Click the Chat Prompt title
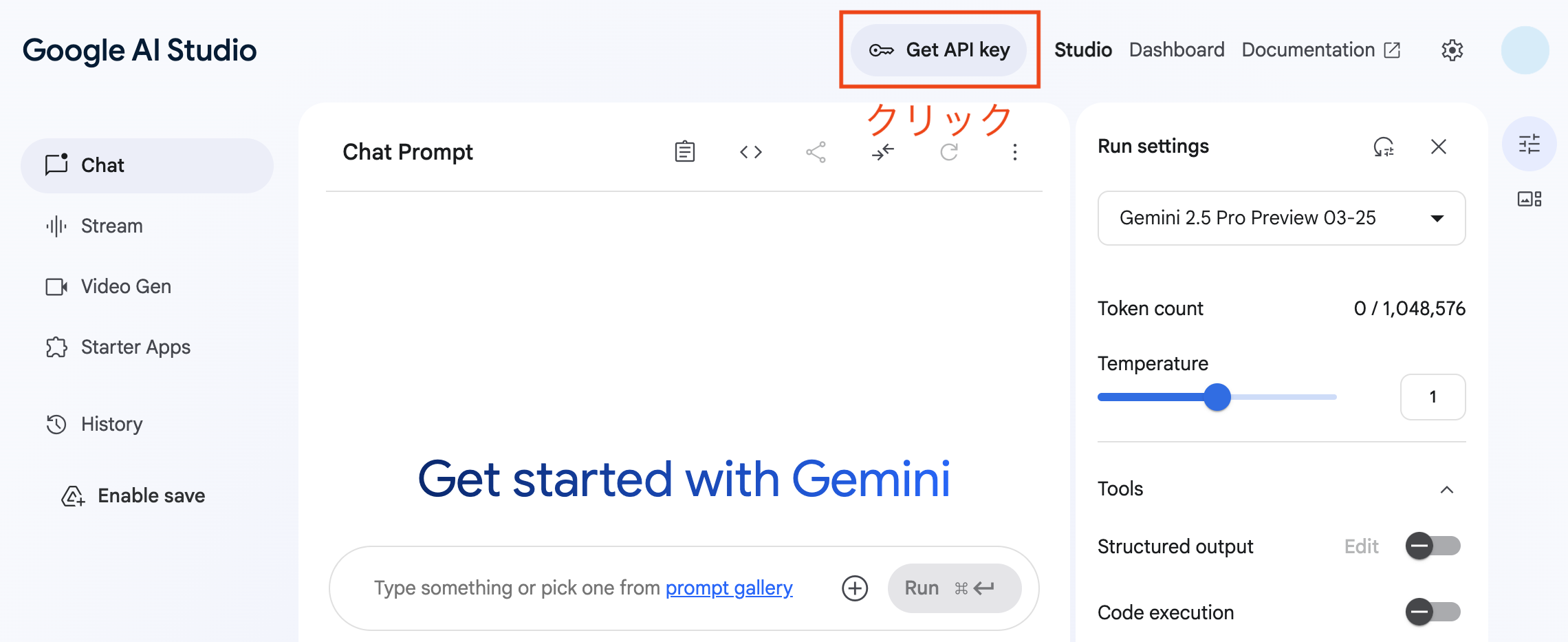Viewport: 1568px width, 642px height. point(408,151)
